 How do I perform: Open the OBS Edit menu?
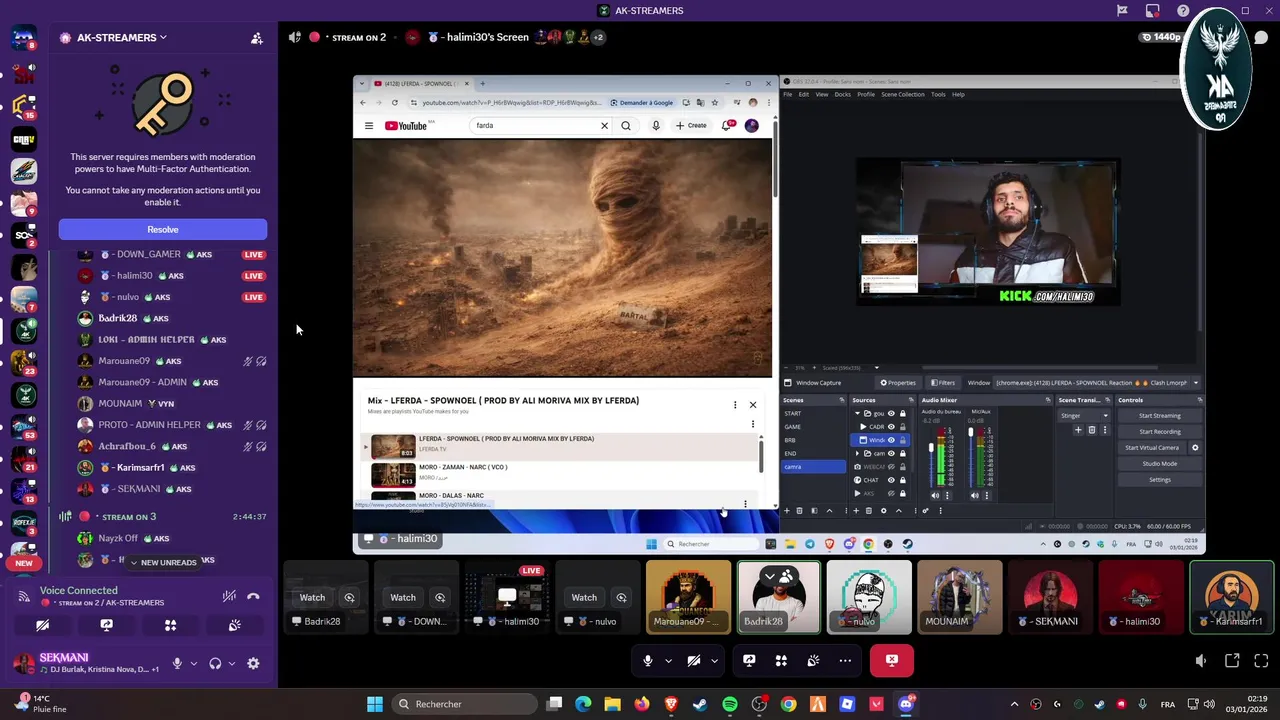(x=804, y=94)
